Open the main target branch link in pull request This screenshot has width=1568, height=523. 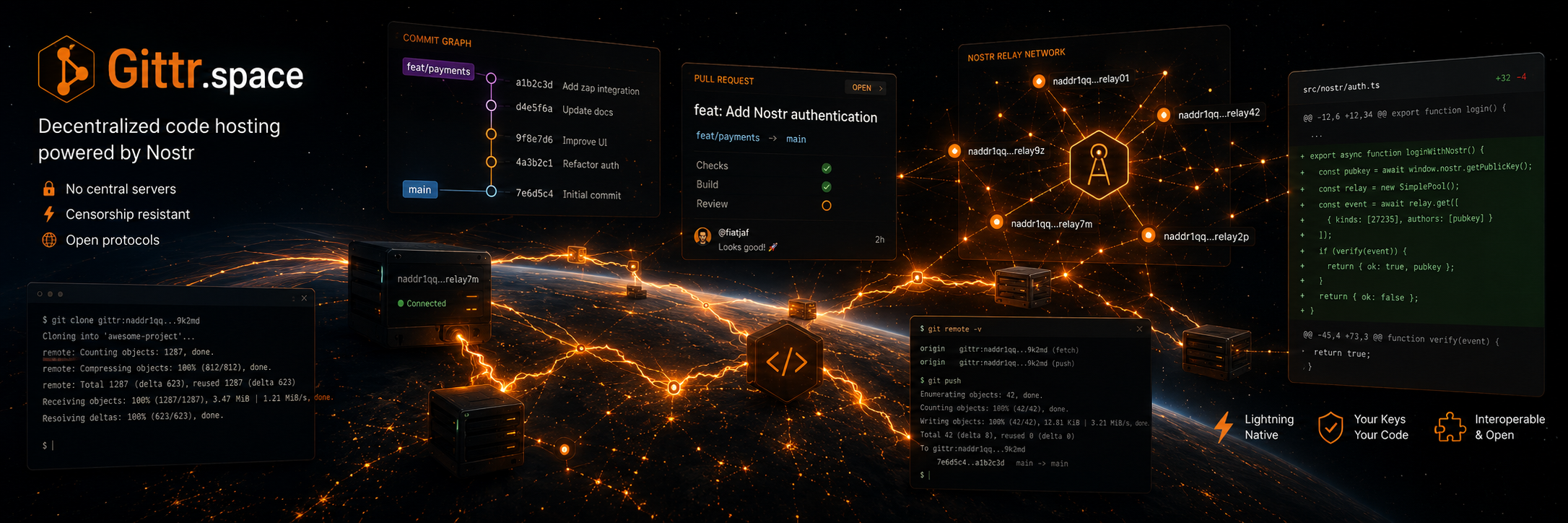796,139
